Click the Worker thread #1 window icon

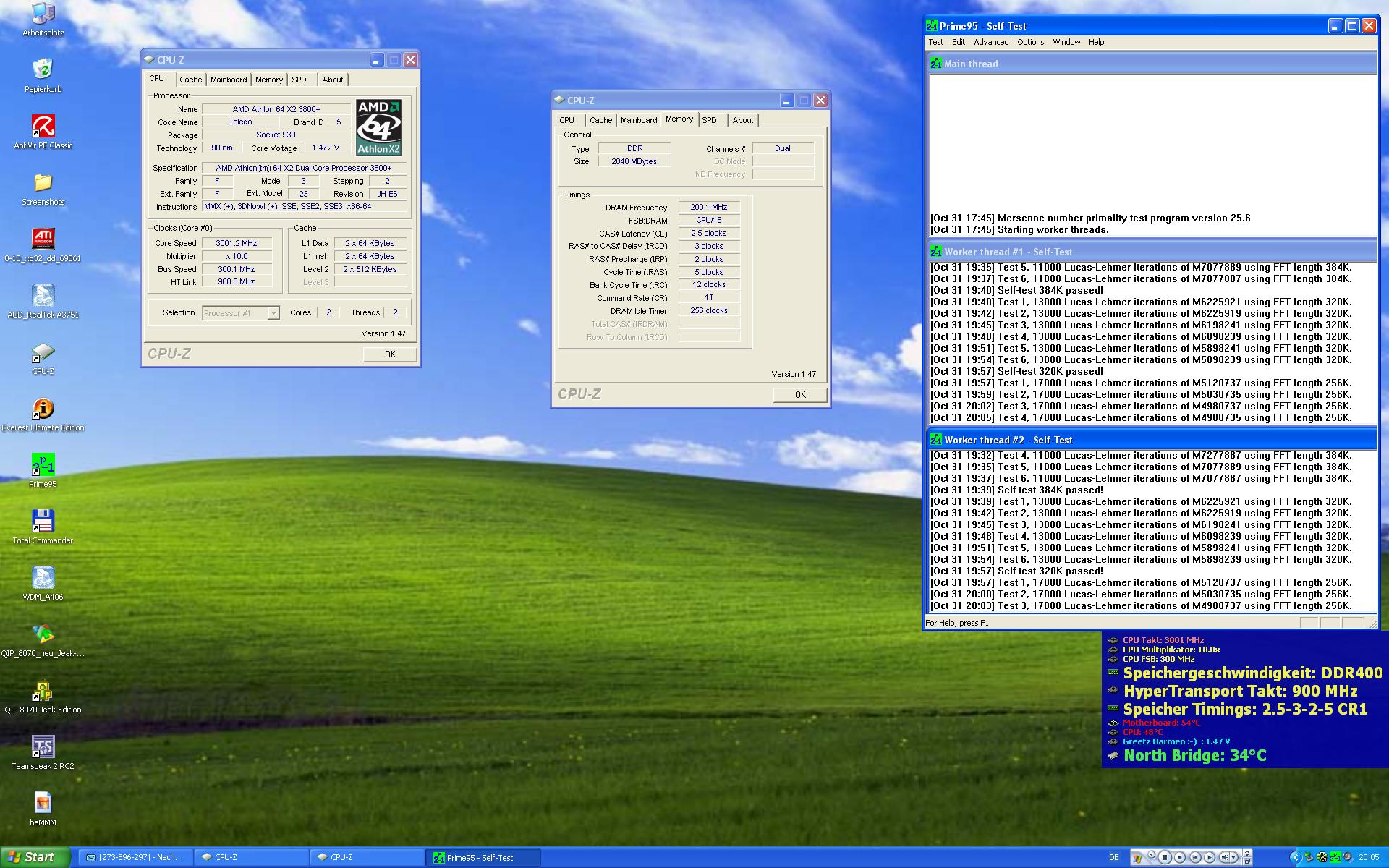(x=936, y=252)
